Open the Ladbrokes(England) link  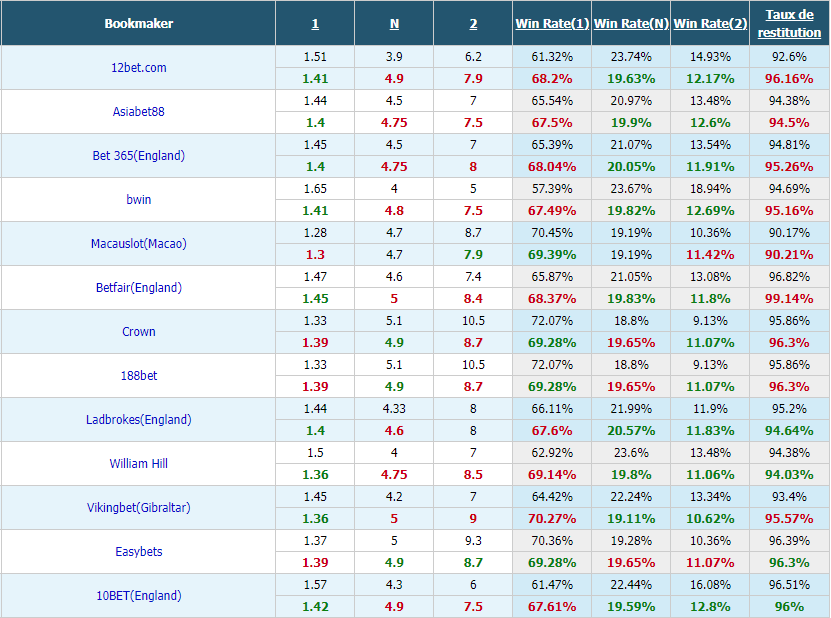point(138,420)
